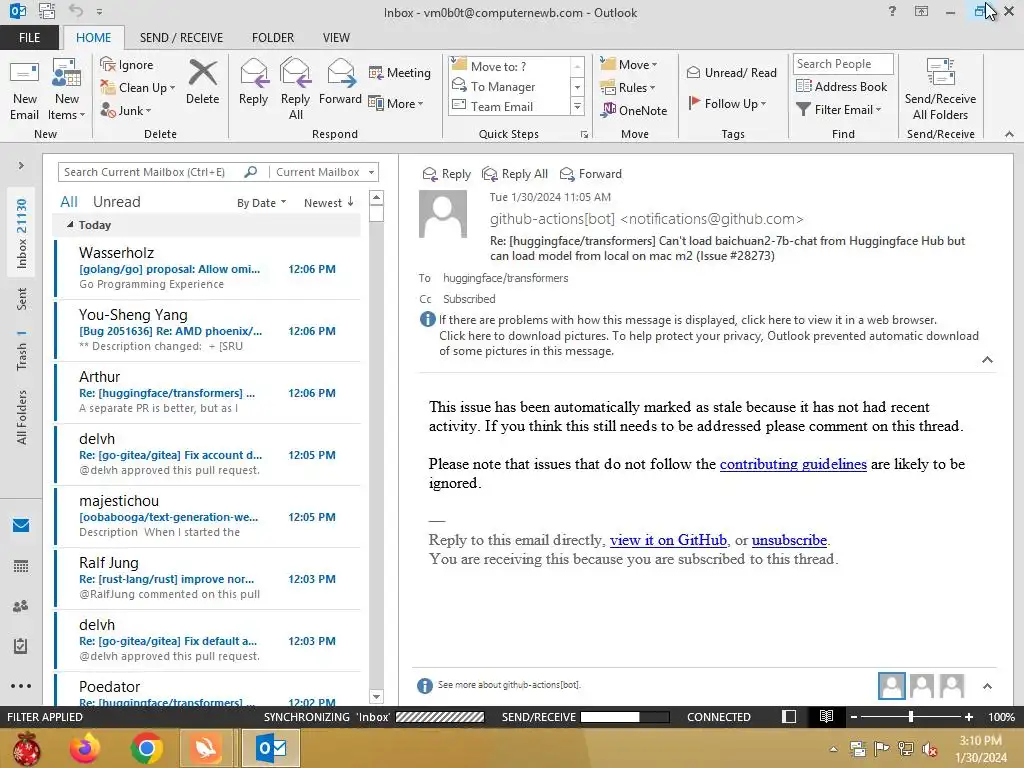Open the Address Book
The height and width of the screenshot is (768, 1024).
[842, 86]
